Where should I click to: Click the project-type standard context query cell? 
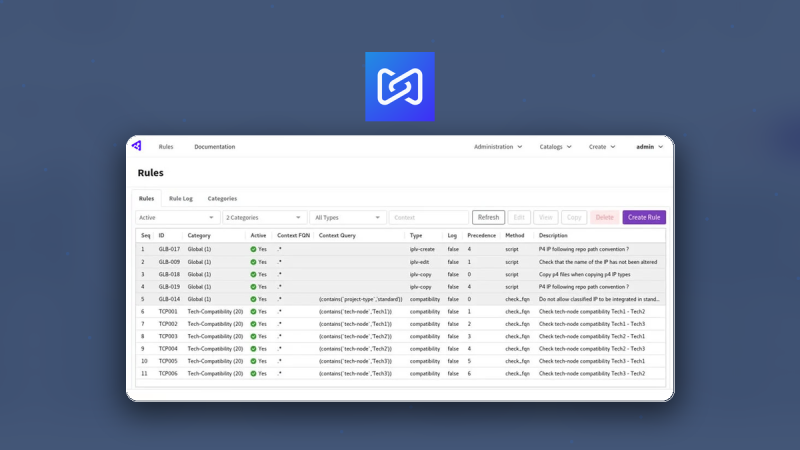tap(360, 299)
